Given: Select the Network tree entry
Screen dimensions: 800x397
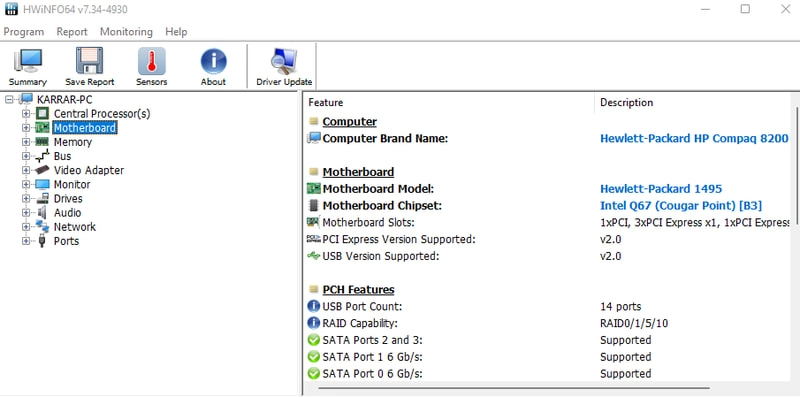Looking at the screenshot, I should point(74,227).
